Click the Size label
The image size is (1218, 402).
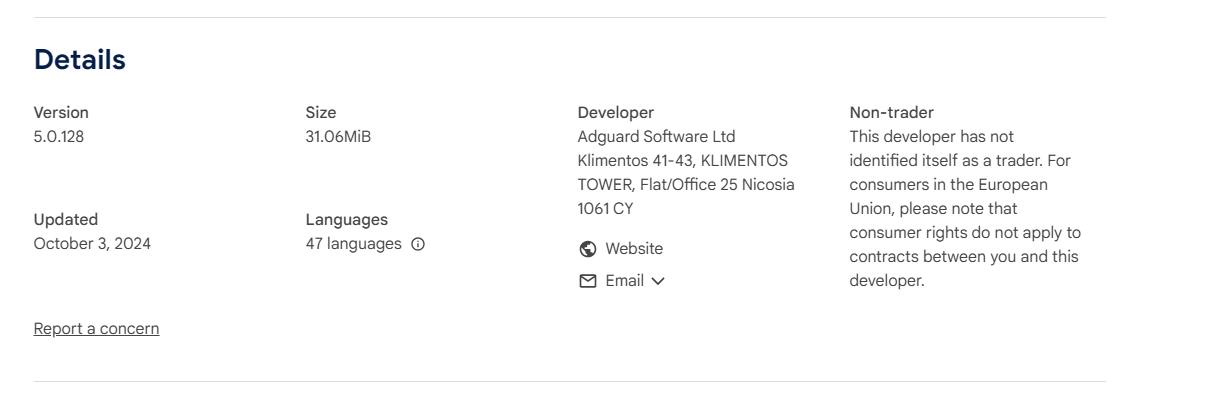tap(321, 113)
